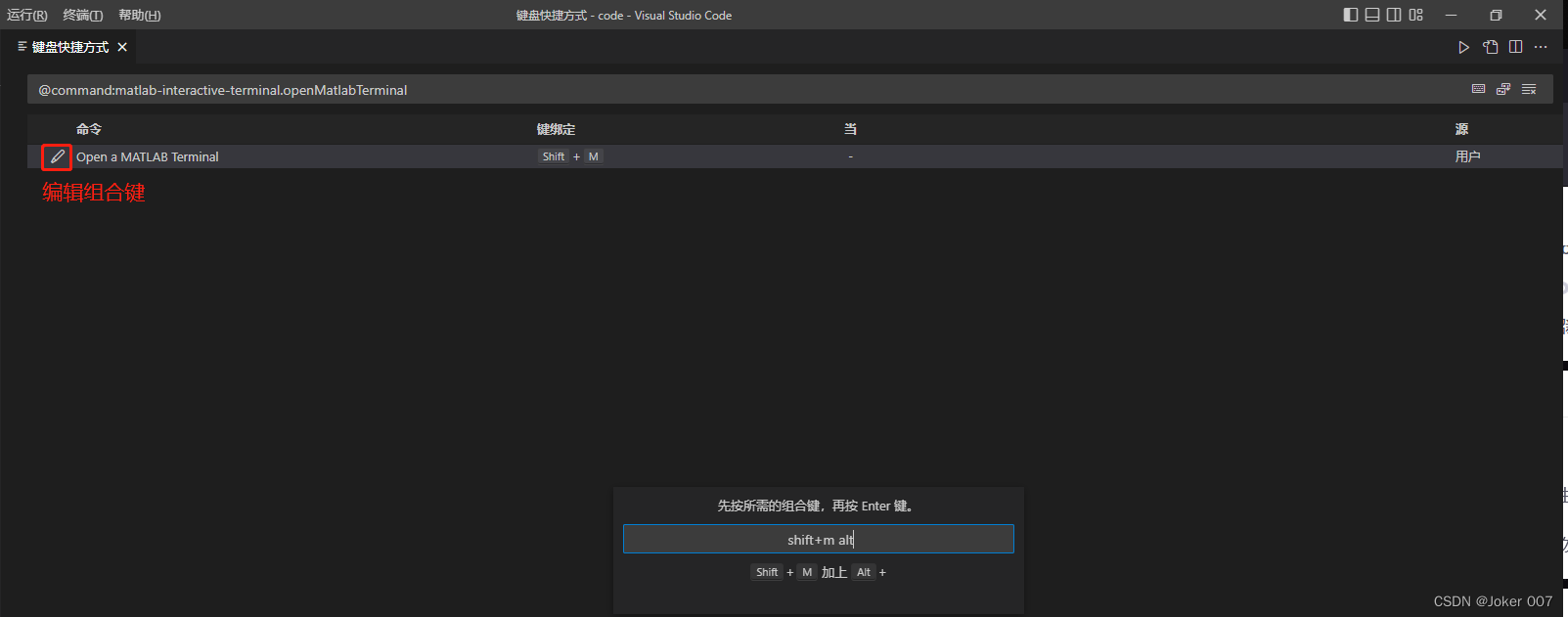The image size is (1568, 617).
Task: Open Customize Layout in title bar
Action: [1415, 15]
